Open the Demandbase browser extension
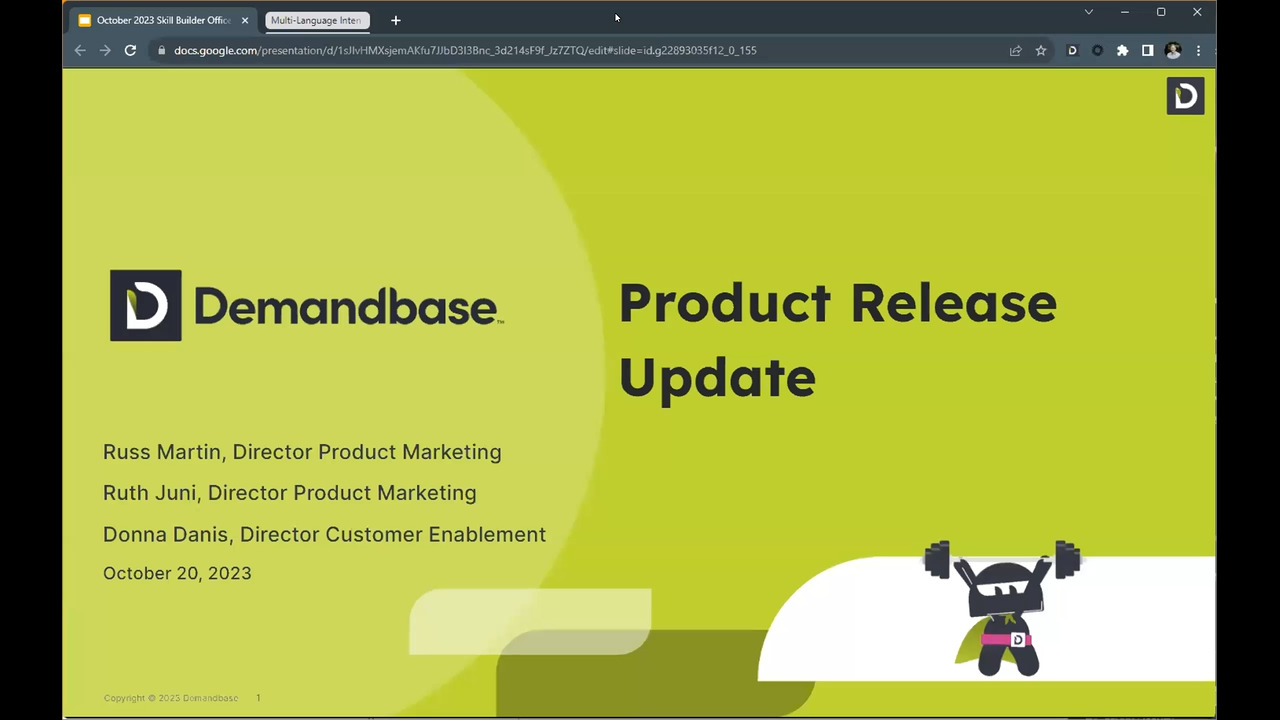1280x720 pixels. click(x=1072, y=50)
